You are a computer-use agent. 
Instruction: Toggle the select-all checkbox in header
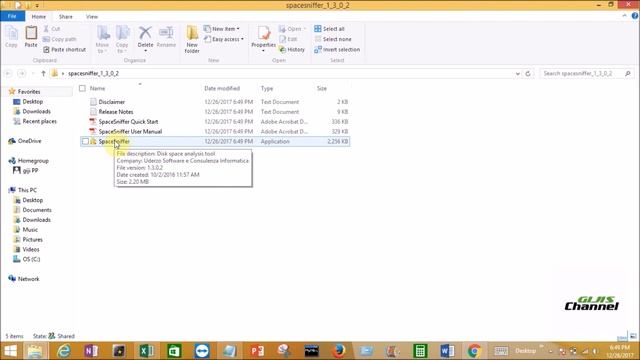click(82, 88)
